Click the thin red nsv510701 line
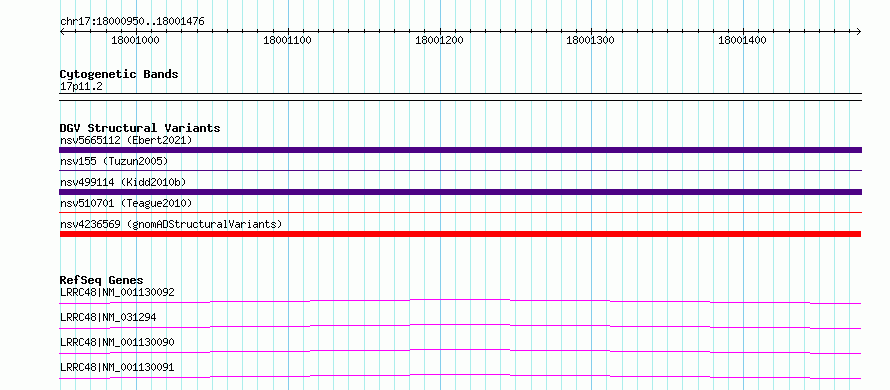The height and width of the screenshot is (390, 890). pyautogui.click(x=460, y=212)
